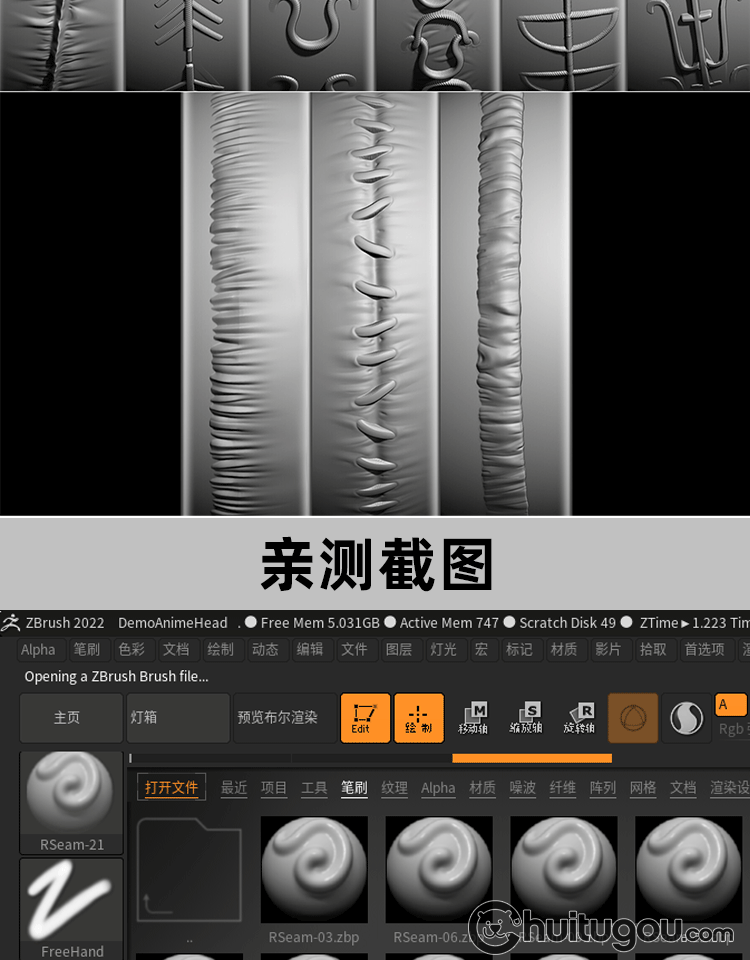
Task: Click the gizmo 3D sphere icon
Action: pos(633,718)
